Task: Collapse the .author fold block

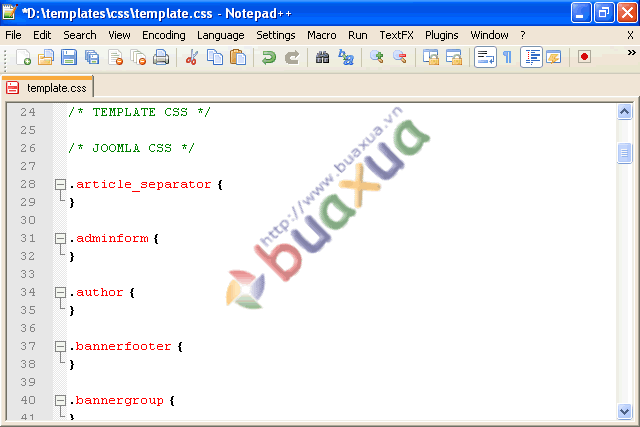Action: pos(60,292)
